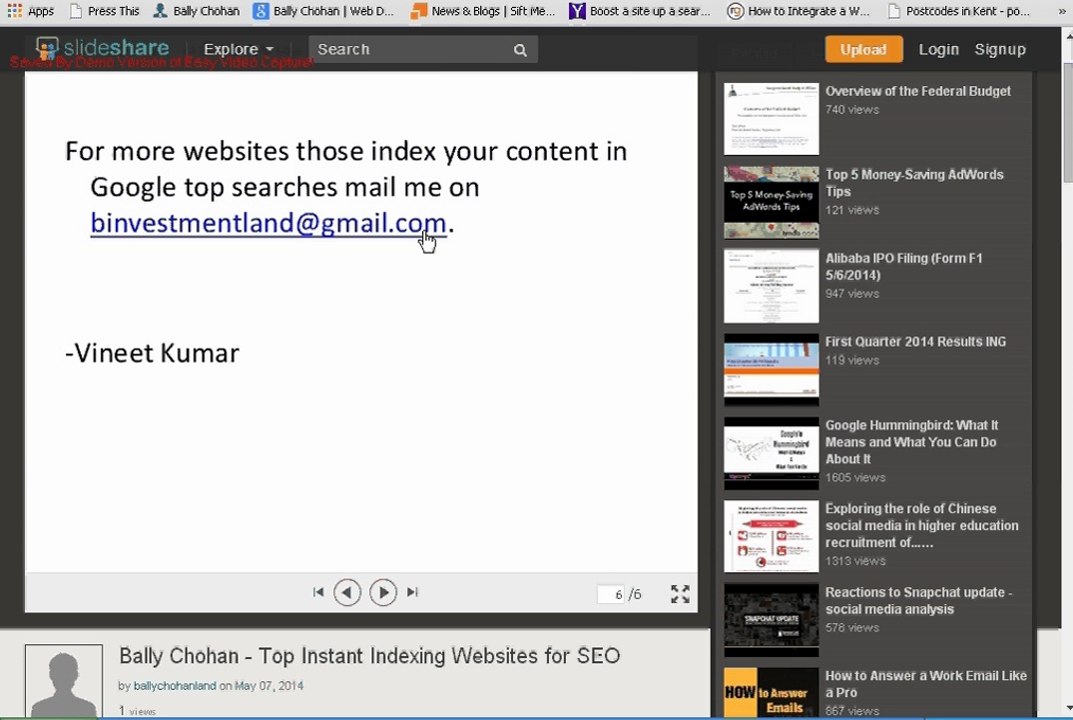Click the Bally Chohan Top Instant Indexing title
The height and width of the screenshot is (720, 1073).
(x=370, y=656)
